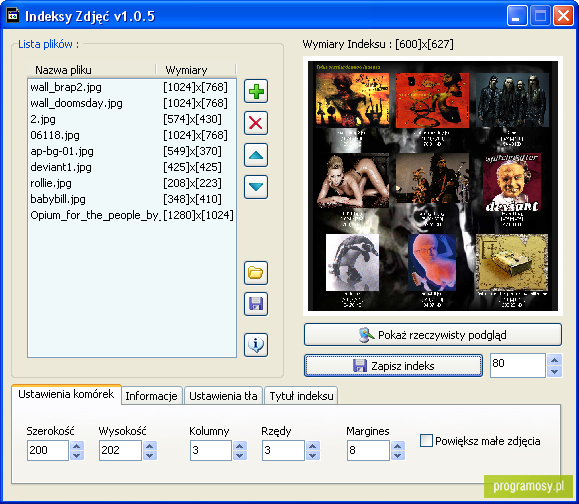The width and height of the screenshot is (579, 504).
Task: Decrease the quality value 80 with down arrow
Action: point(555,371)
